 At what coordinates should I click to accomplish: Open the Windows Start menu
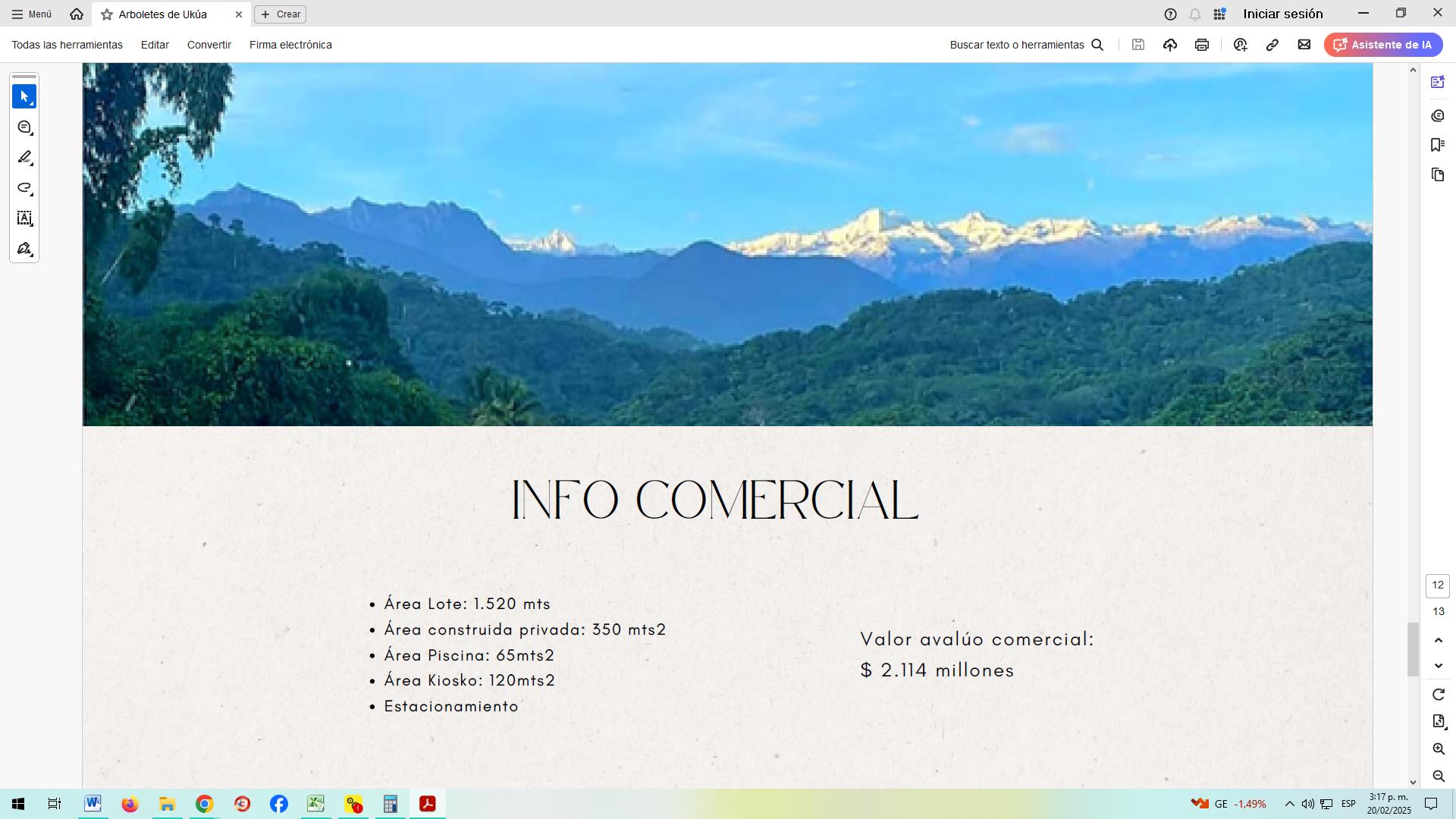click(x=18, y=804)
